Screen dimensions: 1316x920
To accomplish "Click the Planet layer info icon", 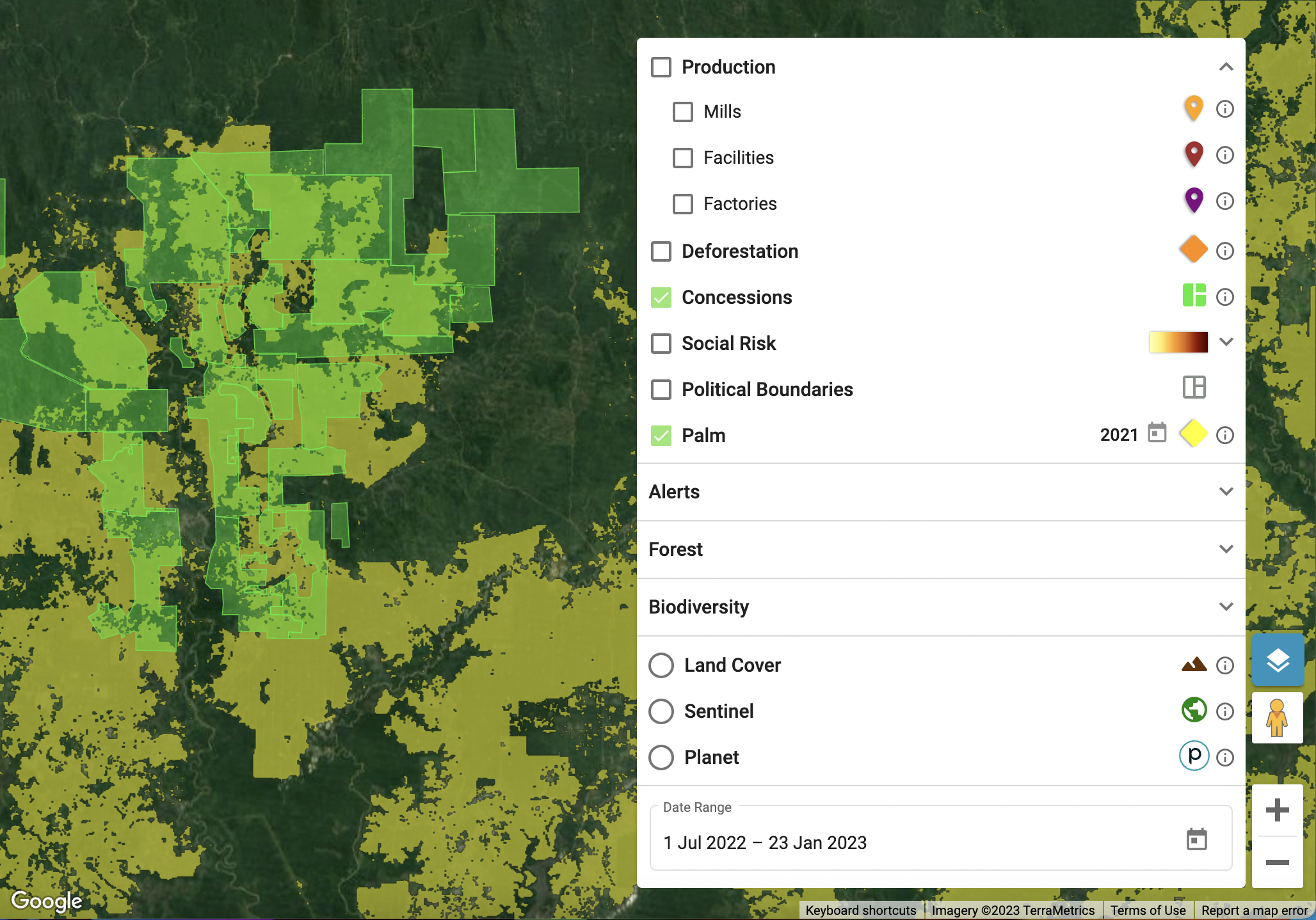I will coord(1224,757).
